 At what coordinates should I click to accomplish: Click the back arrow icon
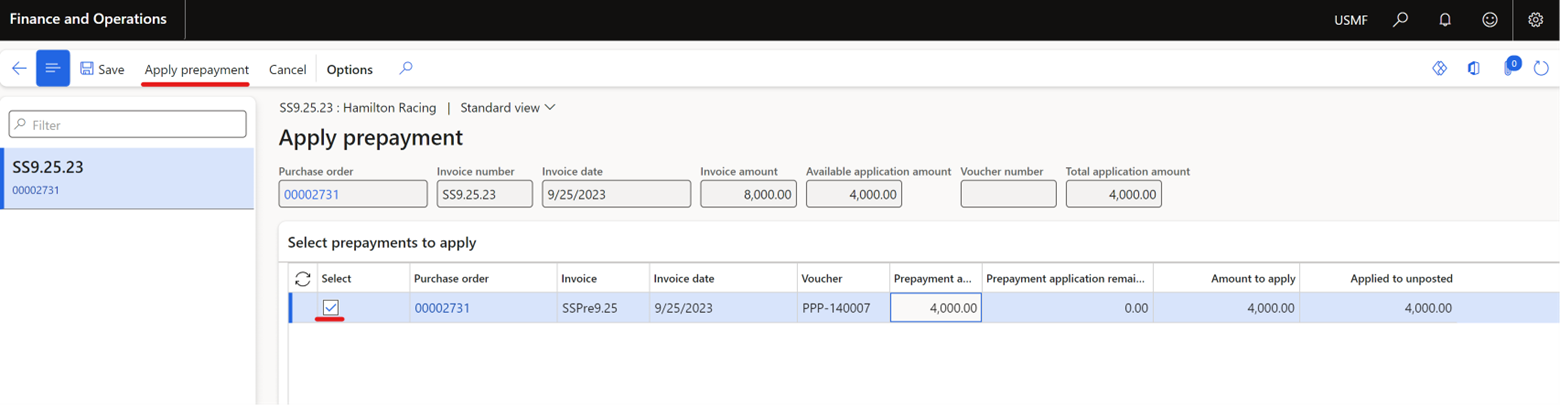coord(19,69)
